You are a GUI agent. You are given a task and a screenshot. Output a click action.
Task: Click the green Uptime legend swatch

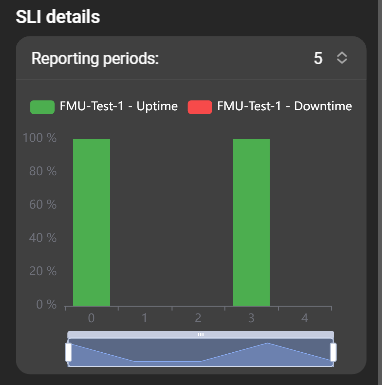point(42,107)
